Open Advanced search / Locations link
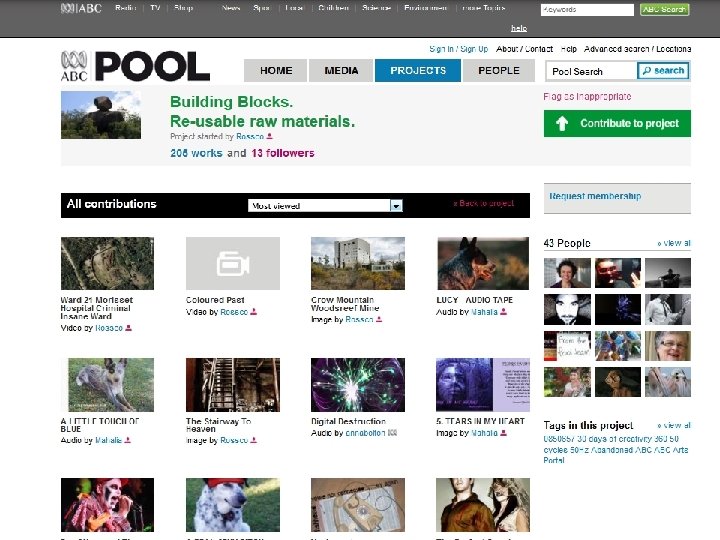Image resolution: width=720 pixels, height=540 pixels. point(637,49)
